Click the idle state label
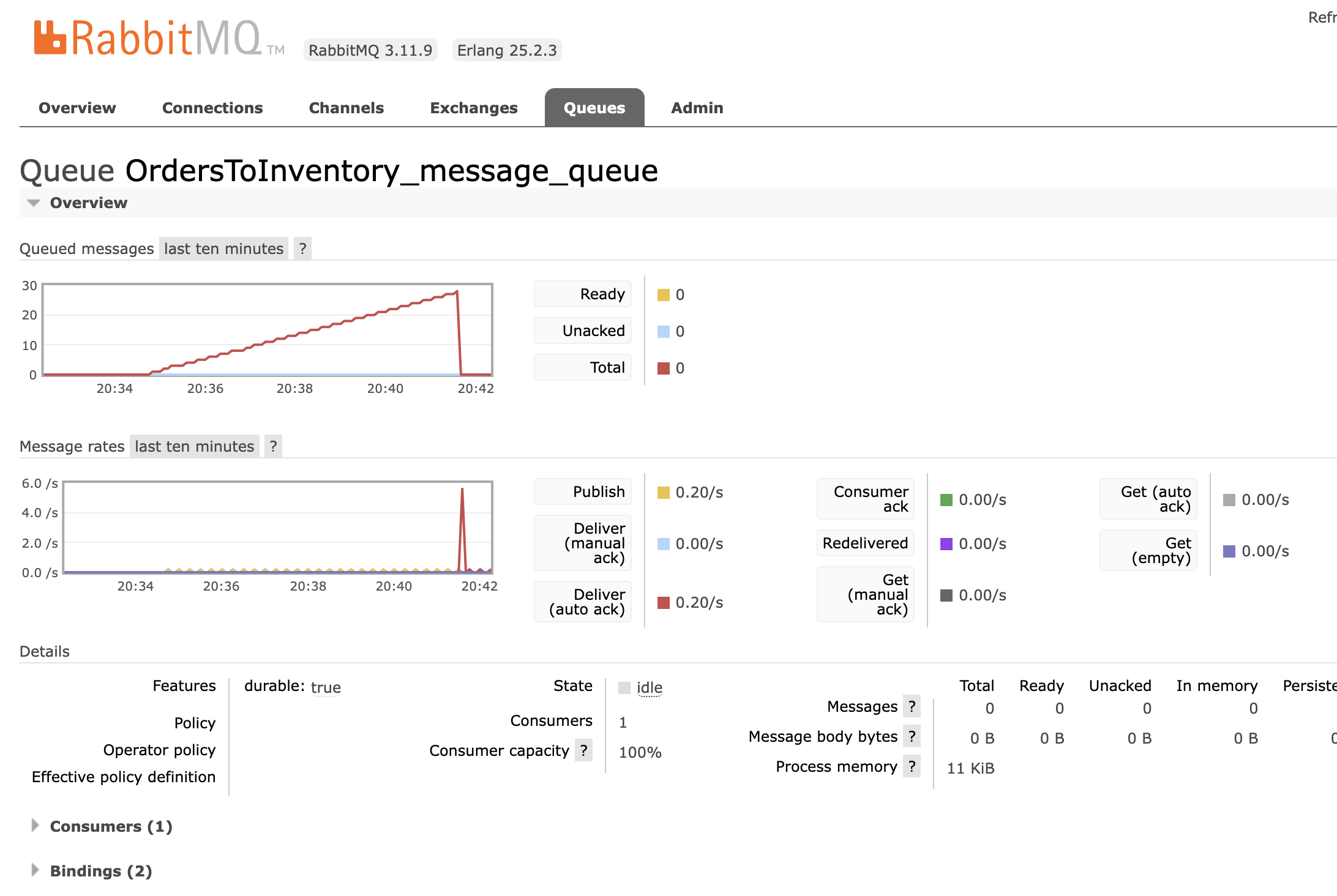Image resolution: width=1337 pixels, height=896 pixels. pyautogui.click(x=650, y=687)
